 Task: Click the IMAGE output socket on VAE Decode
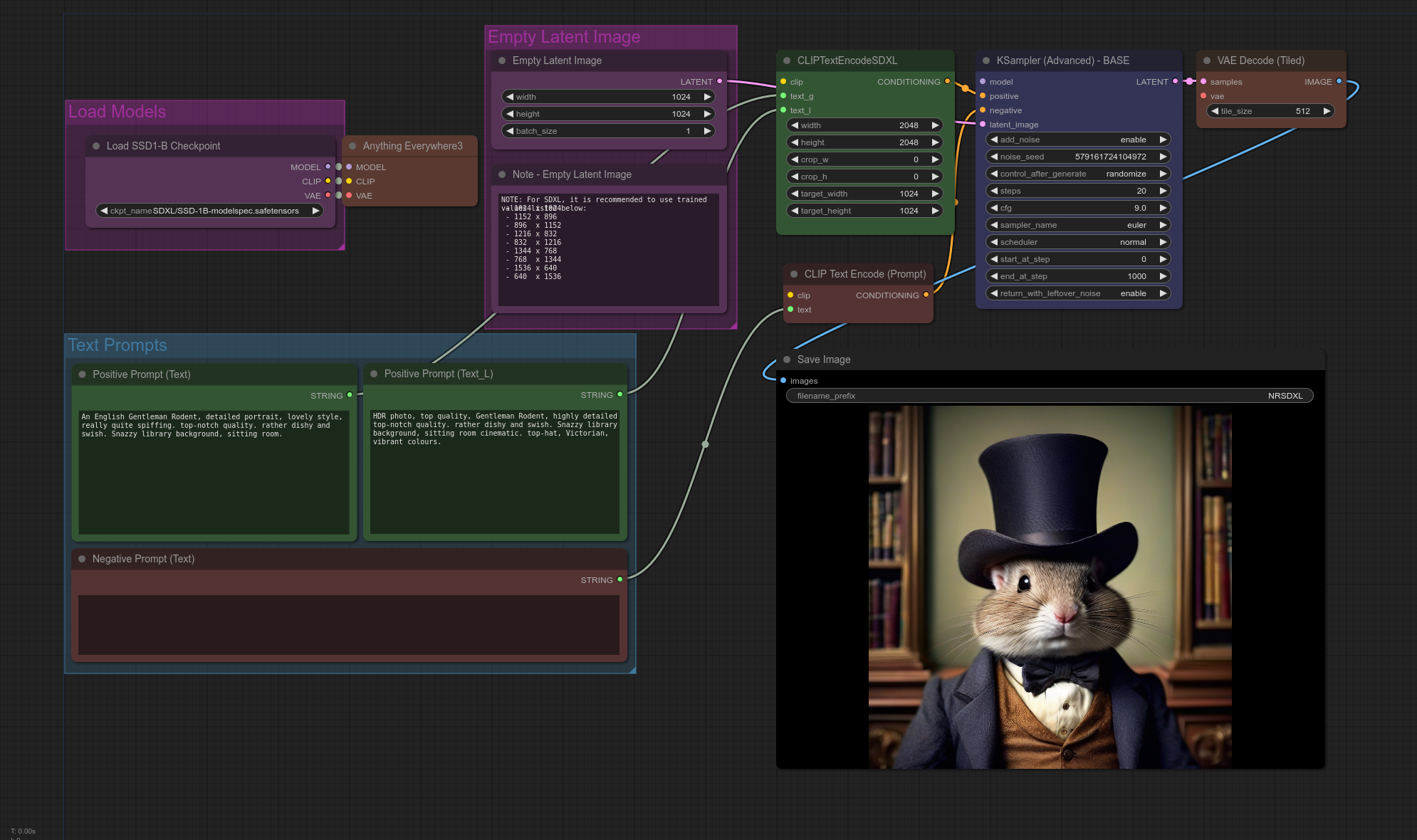[x=1339, y=81]
